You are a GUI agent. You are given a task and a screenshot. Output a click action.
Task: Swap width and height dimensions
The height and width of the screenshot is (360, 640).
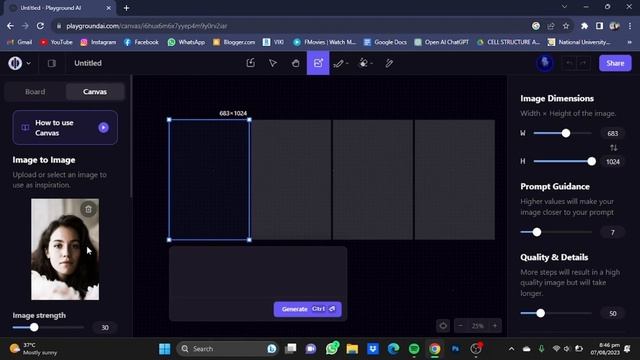pyautogui.click(x=613, y=148)
